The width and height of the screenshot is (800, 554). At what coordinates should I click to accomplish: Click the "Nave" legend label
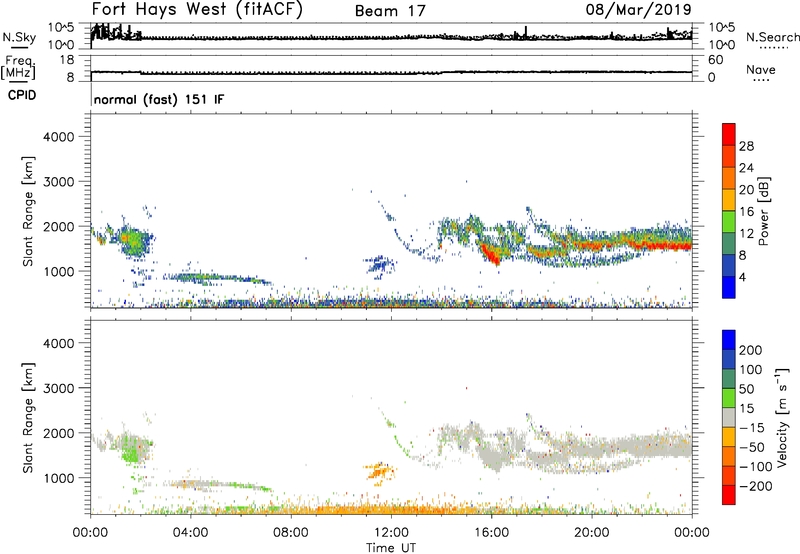click(x=761, y=69)
